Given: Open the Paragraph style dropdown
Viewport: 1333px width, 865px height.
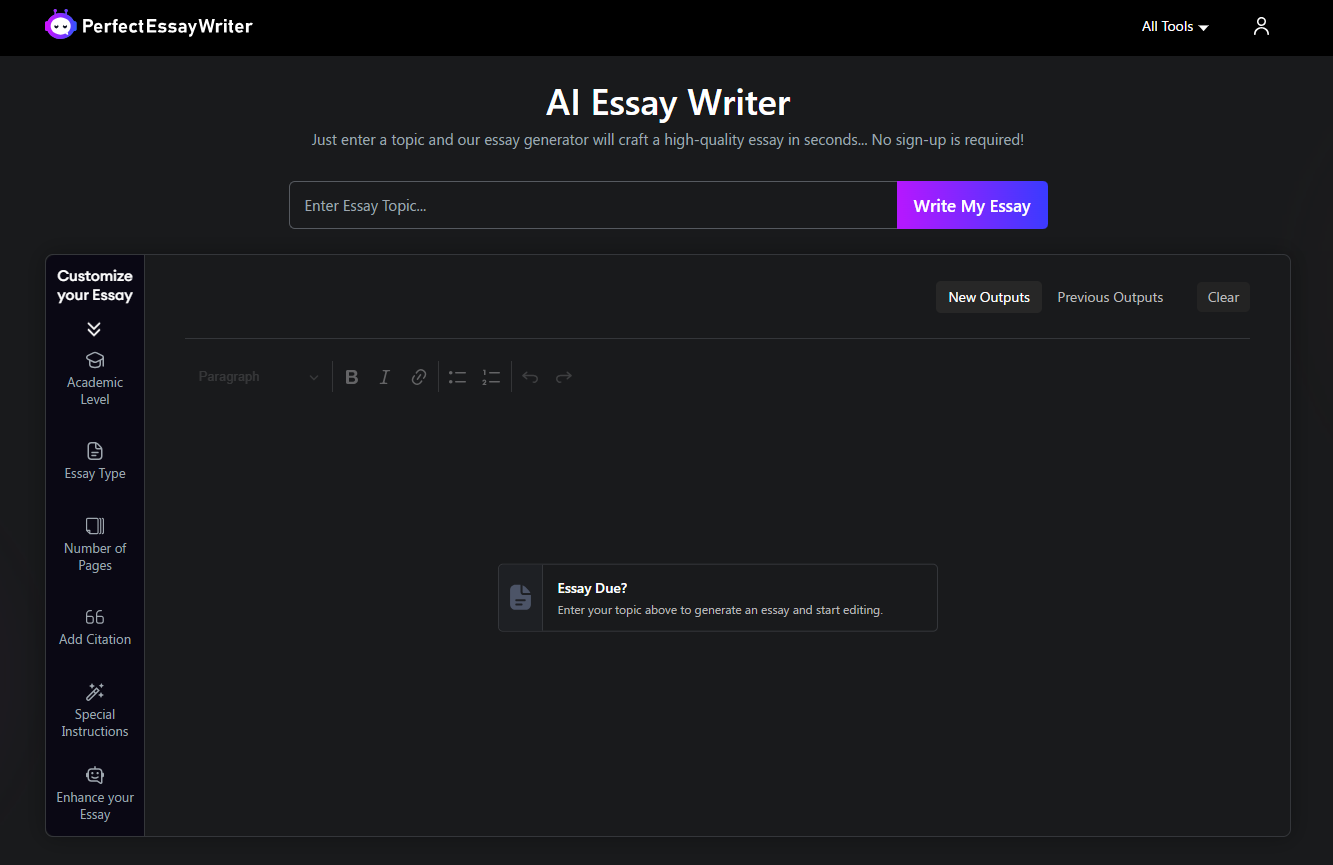Looking at the screenshot, I should pyautogui.click(x=258, y=377).
